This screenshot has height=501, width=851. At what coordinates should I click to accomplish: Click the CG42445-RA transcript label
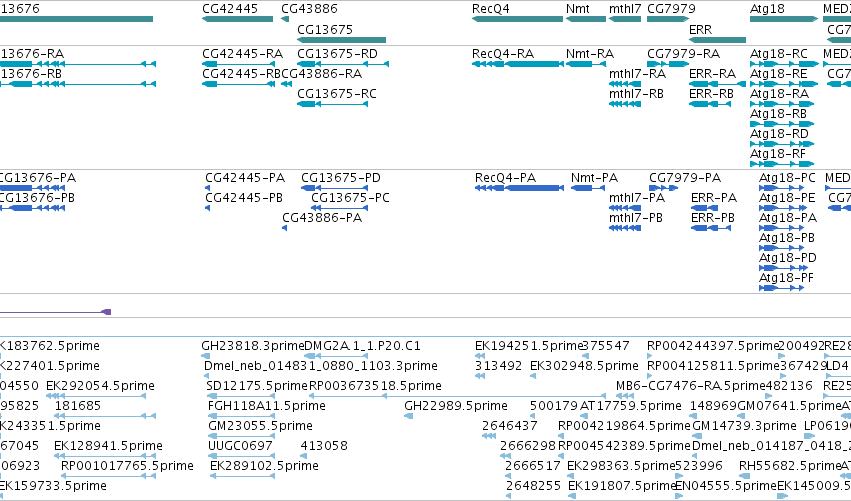tap(242, 54)
